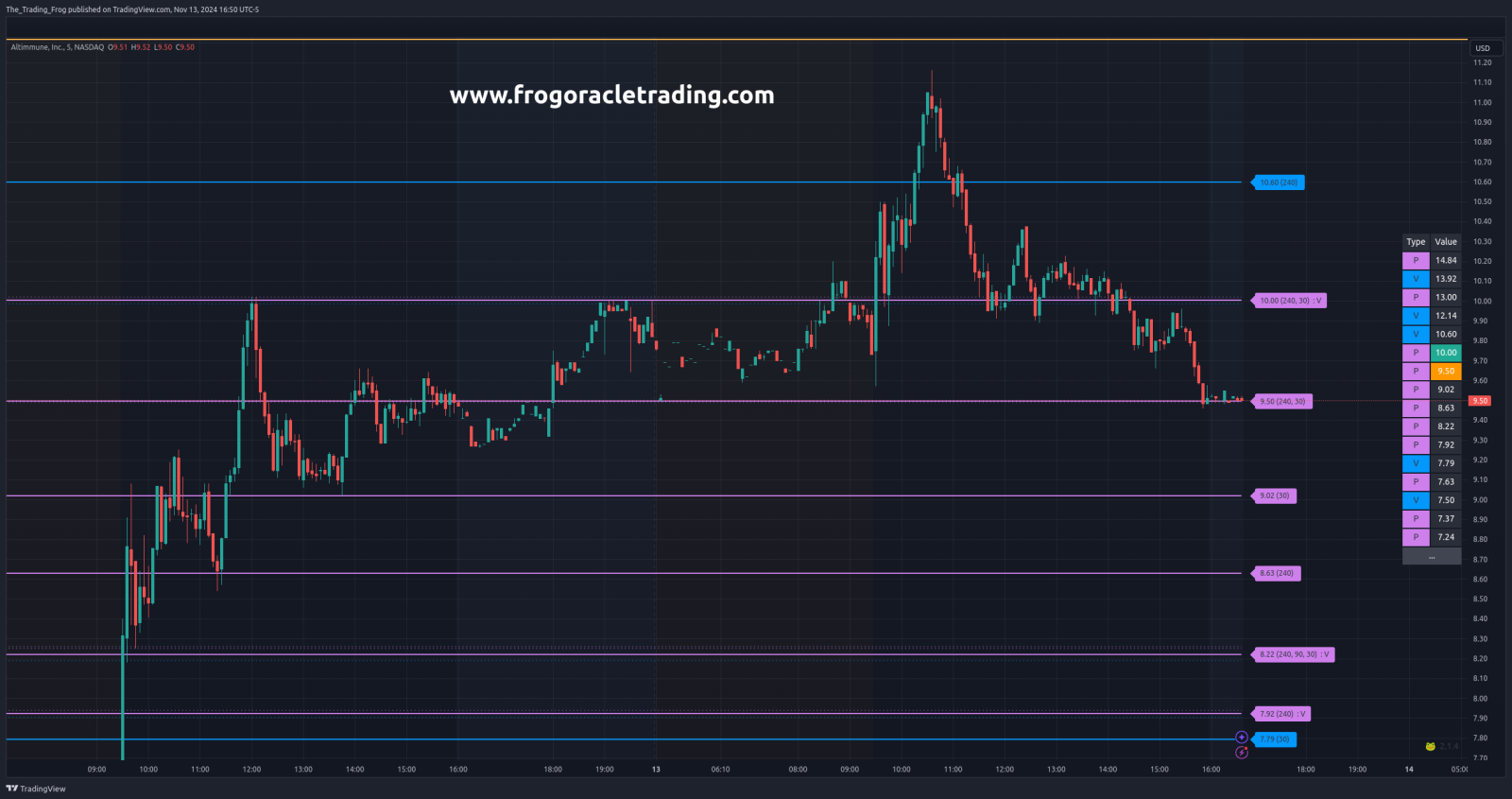Image resolution: width=1512 pixels, height=799 pixels.
Task: Click the TradingView logo at bottom left
Action: (x=36, y=789)
